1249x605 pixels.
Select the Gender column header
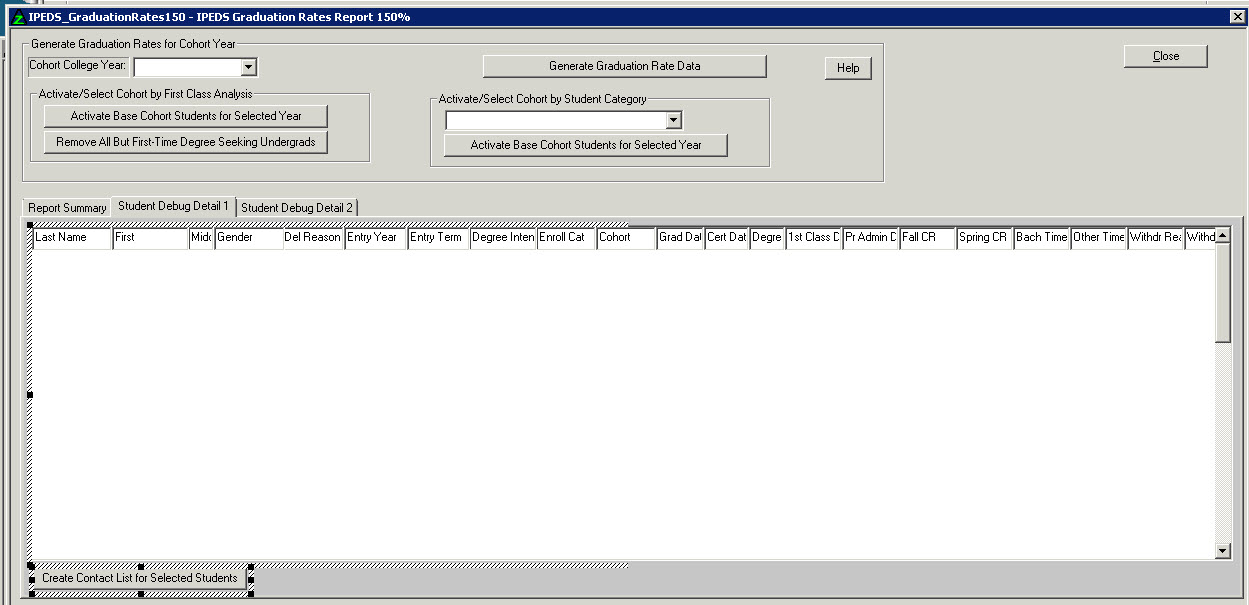coord(248,238)
